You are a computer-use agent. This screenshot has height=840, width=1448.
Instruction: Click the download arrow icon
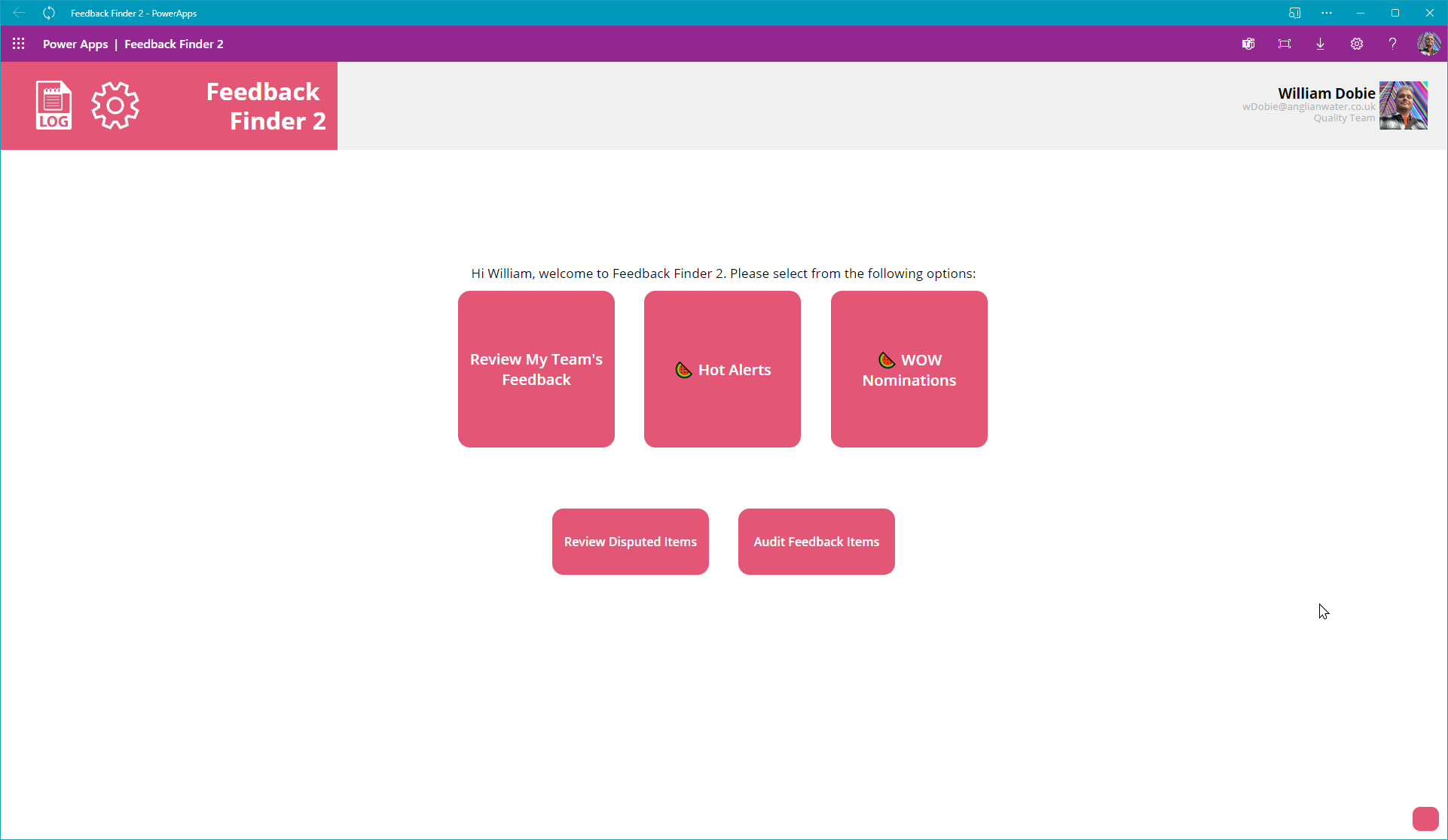(1321, 44)
